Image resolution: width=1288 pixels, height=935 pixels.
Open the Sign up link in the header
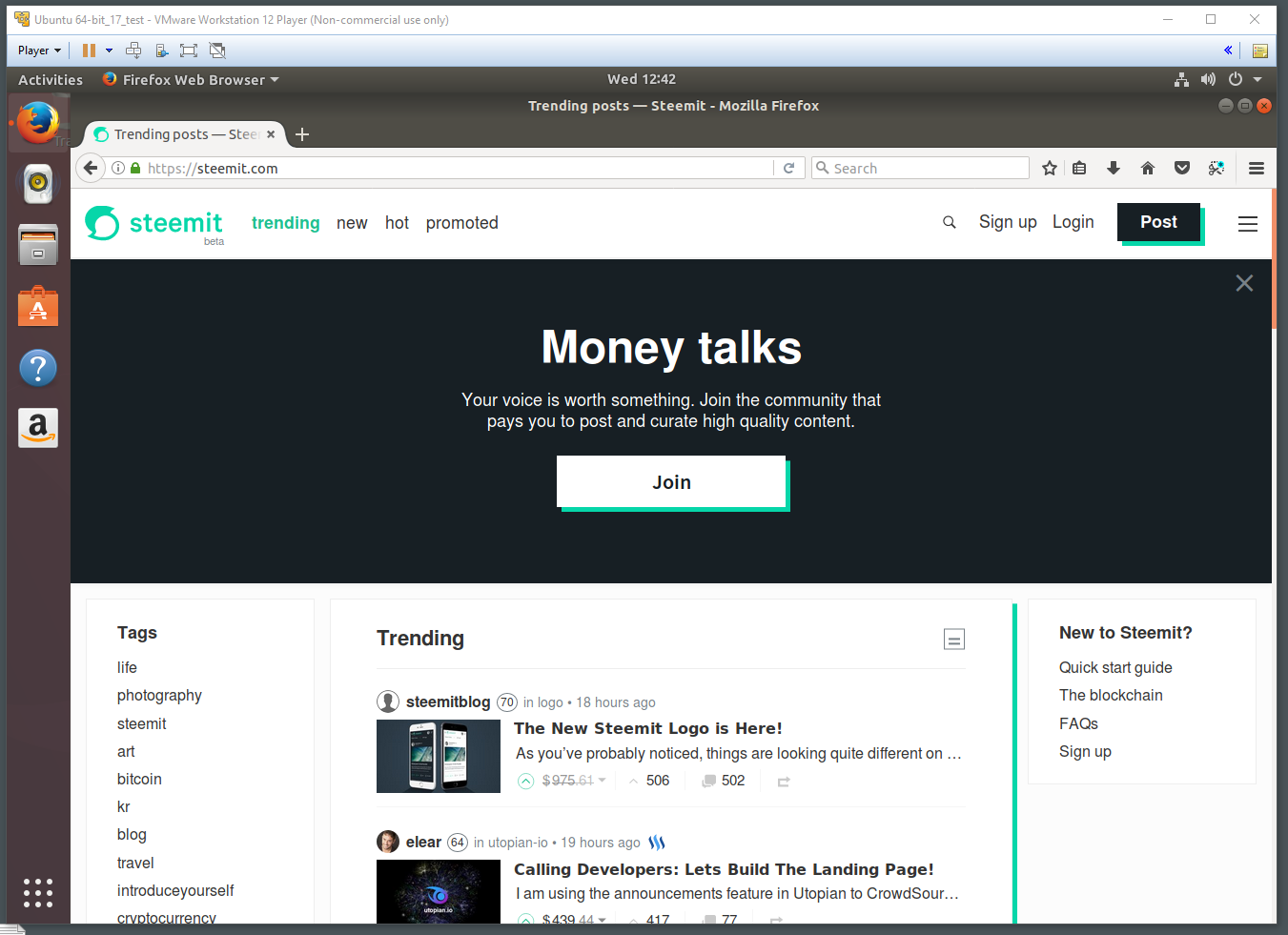pyautogui.click(x=1008, y=222)
